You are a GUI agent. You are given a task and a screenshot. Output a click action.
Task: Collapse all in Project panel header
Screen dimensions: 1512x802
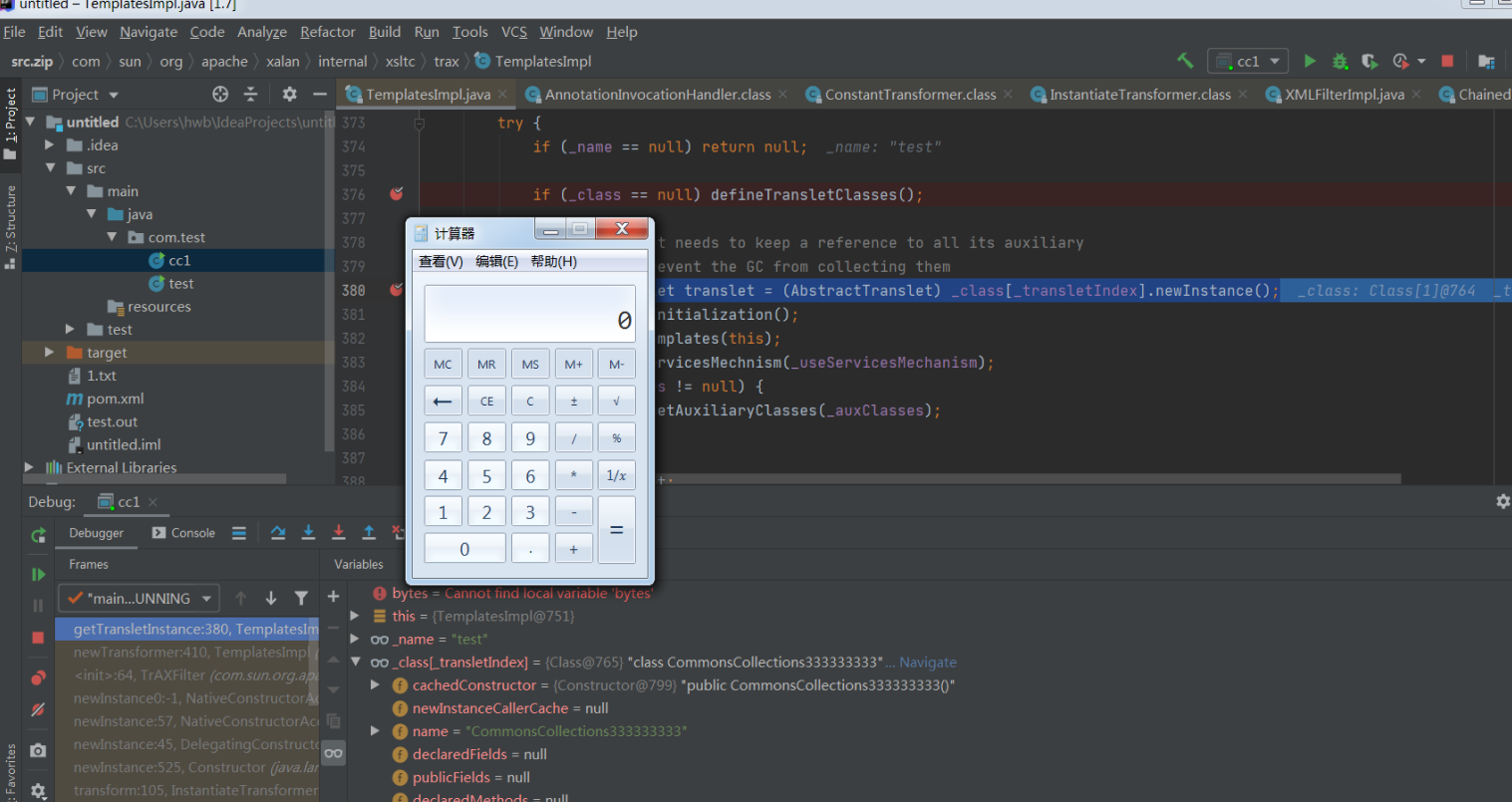pyautogui.click(x=251, y=94)
